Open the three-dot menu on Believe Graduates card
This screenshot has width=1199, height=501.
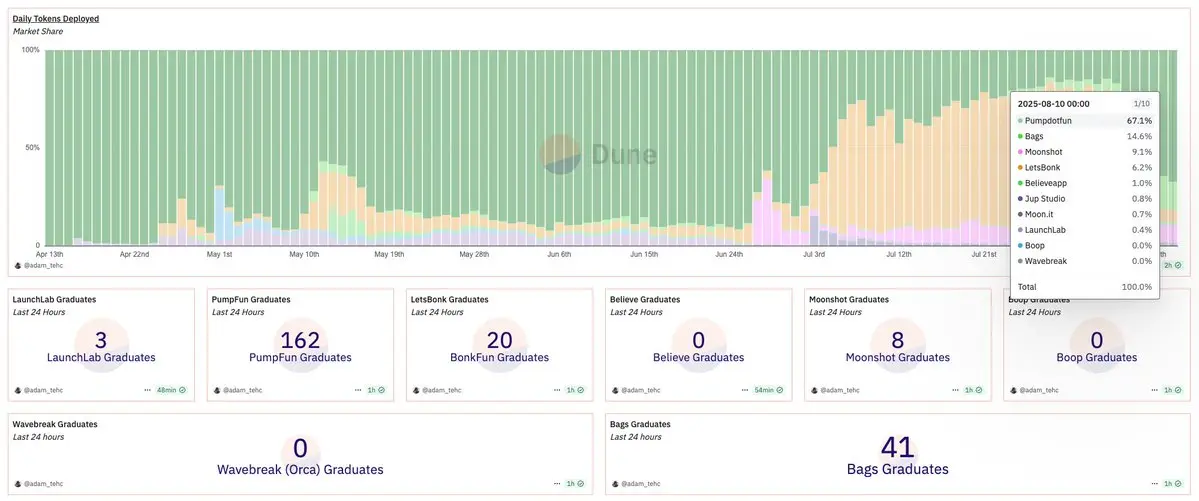[x=744, y=390]
